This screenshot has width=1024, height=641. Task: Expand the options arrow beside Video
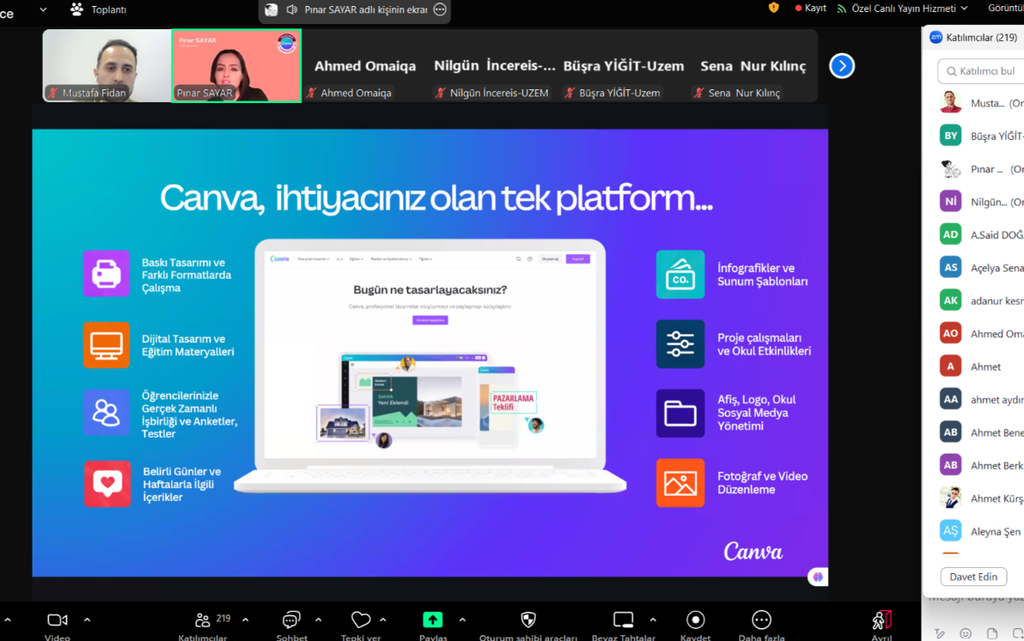pyautogui.click(x=87, y=619)
